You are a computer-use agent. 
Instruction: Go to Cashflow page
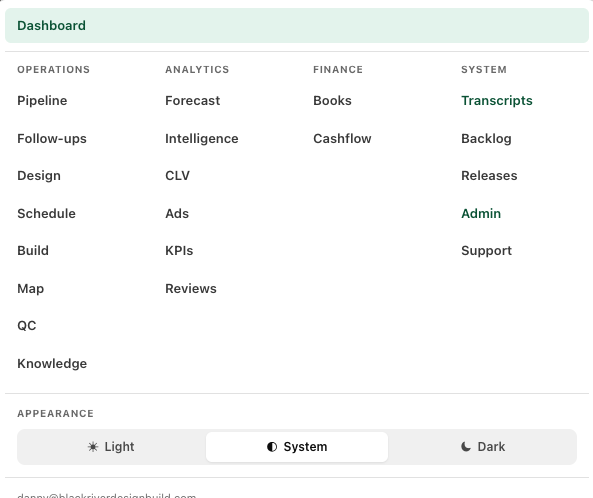pyautogui.click(x=342, y=138)
